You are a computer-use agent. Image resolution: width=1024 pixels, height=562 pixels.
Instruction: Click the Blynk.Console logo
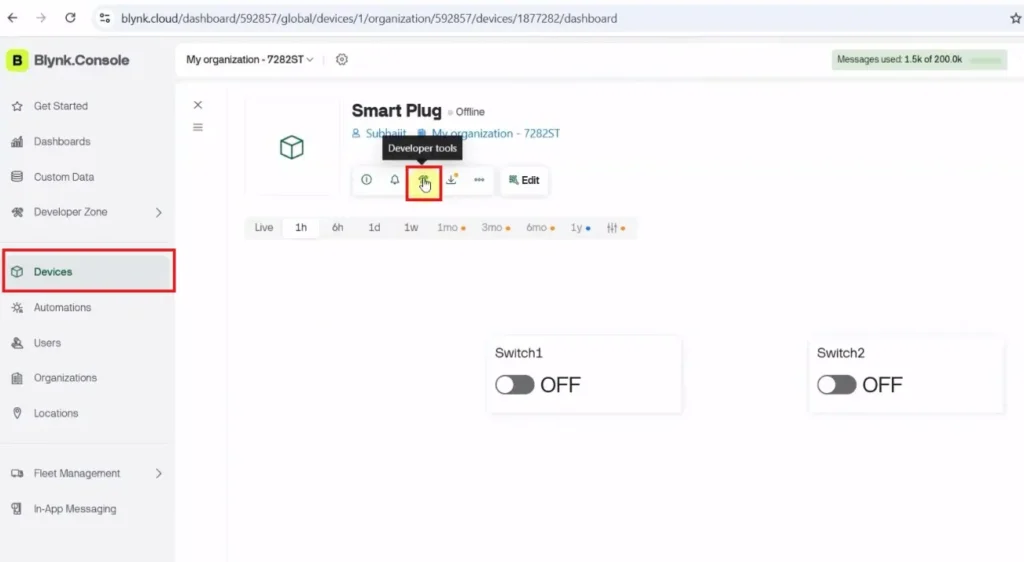pos(68,60)
